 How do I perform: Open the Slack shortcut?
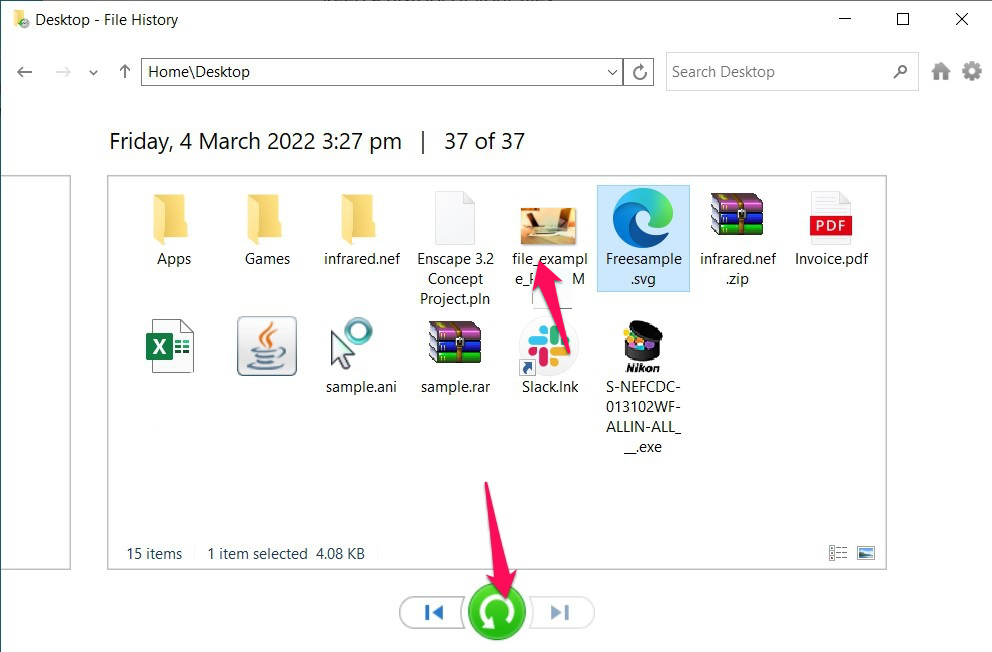(x=548, y=346)
